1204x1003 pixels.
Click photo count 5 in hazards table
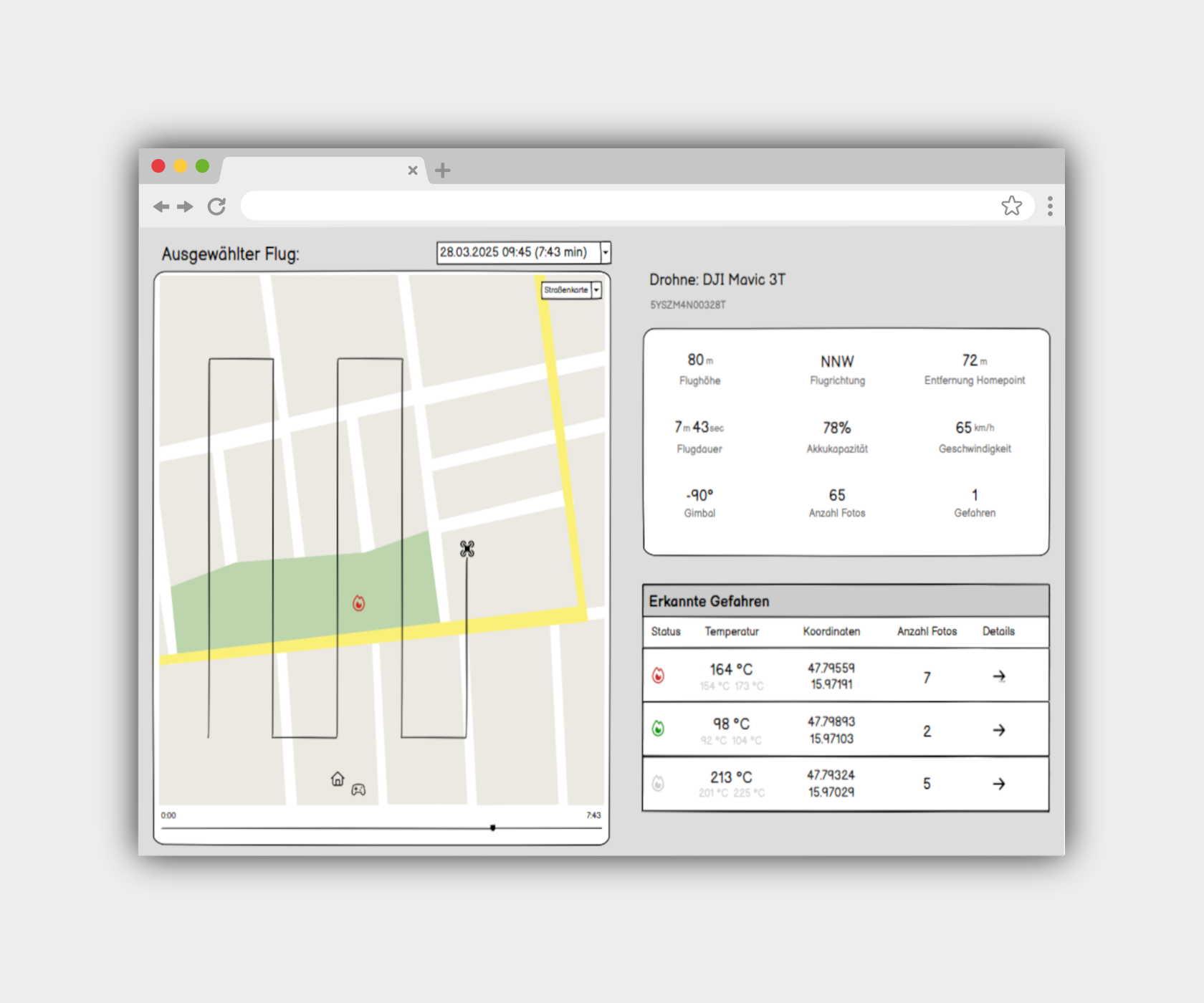click(927, 784)
